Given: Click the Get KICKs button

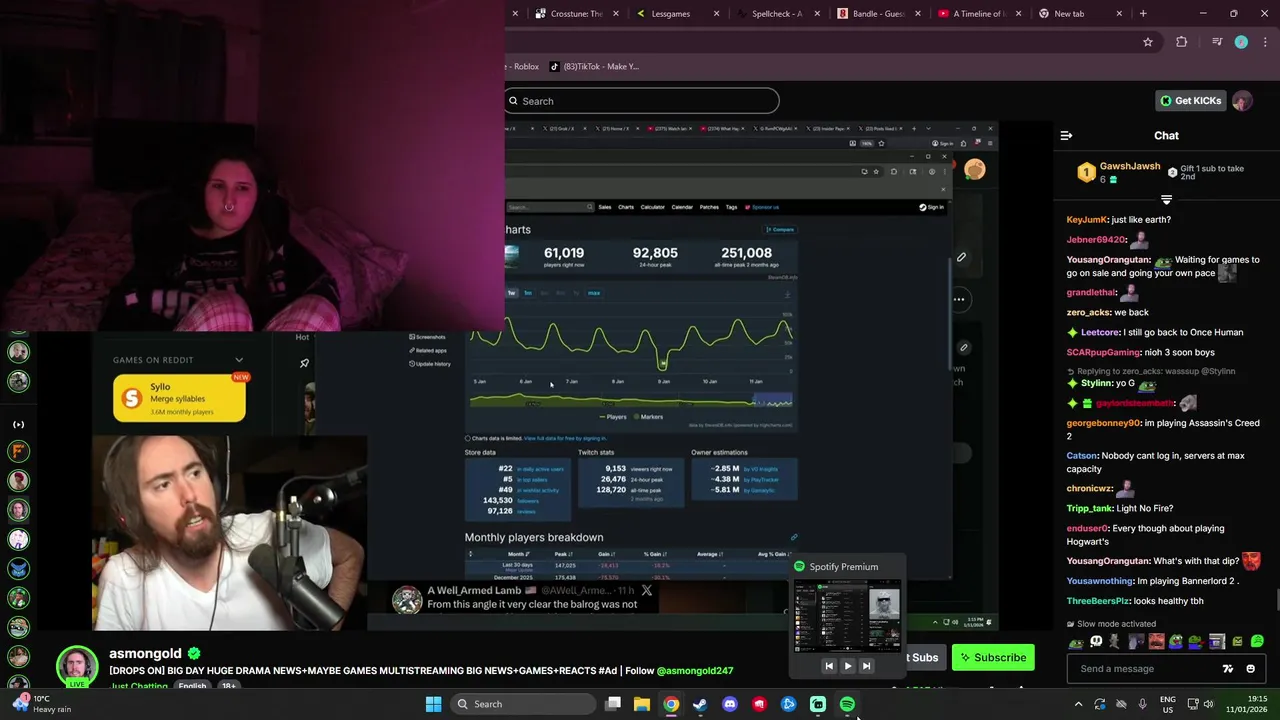Looking at the screenshot, I should click(1190, 100).
